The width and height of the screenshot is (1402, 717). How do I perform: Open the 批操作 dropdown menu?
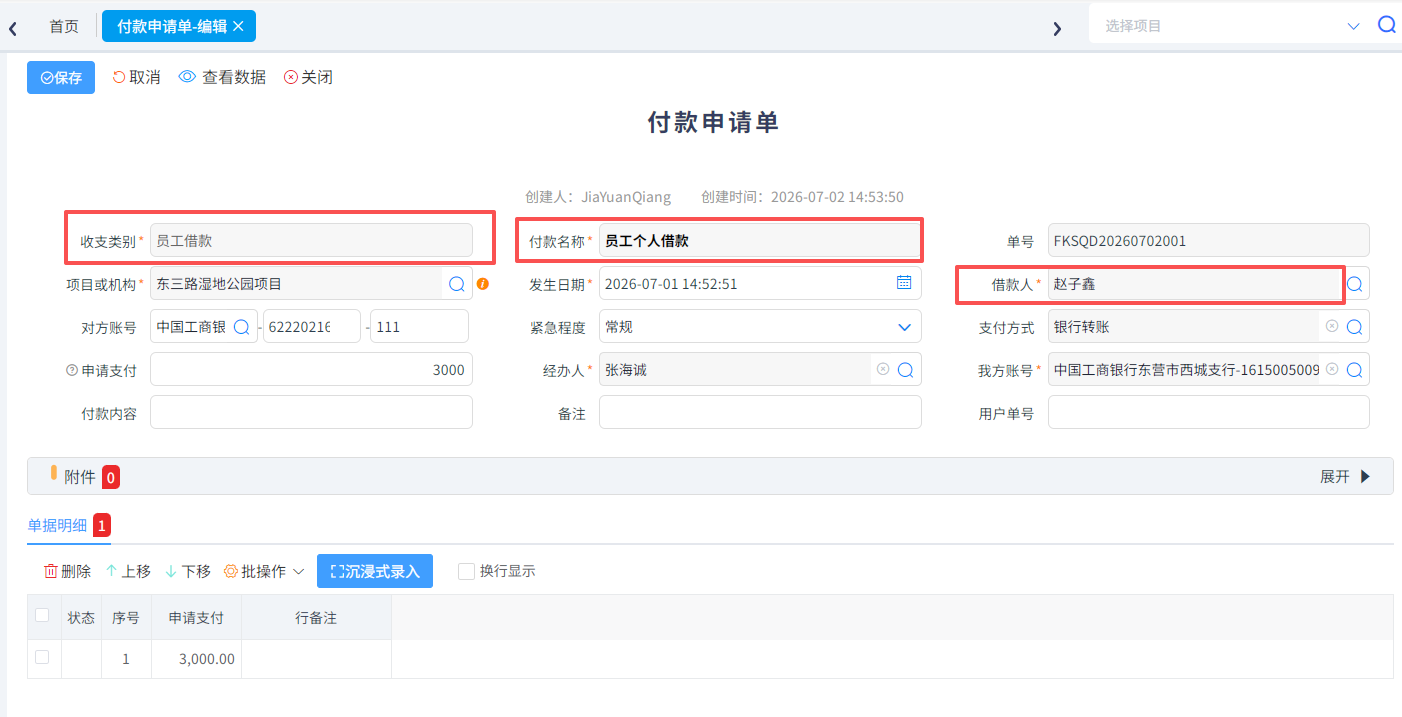(x=264, y=571)
